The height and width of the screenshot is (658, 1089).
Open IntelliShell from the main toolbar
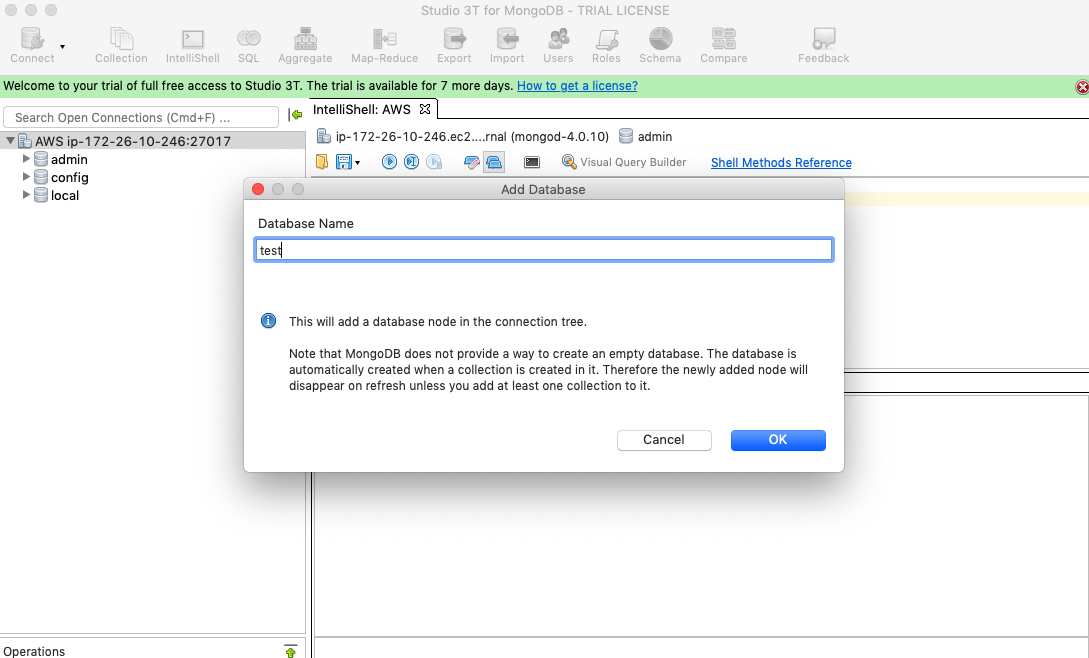pos(192,45)
